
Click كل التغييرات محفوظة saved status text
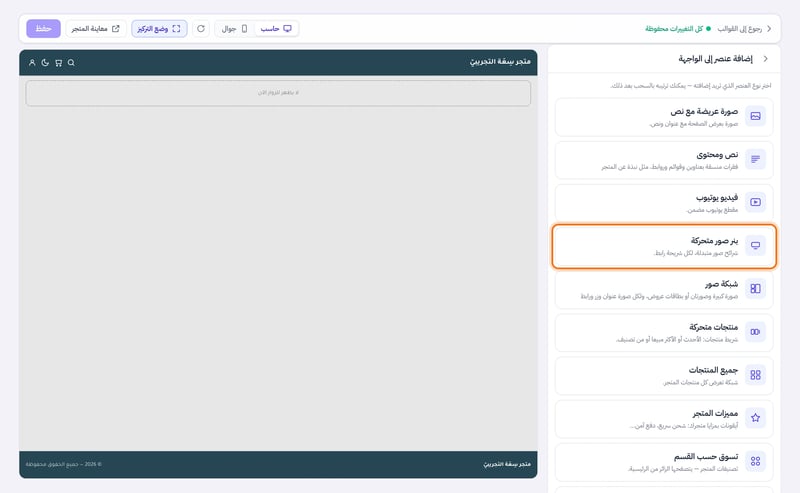tap(673, 29)
